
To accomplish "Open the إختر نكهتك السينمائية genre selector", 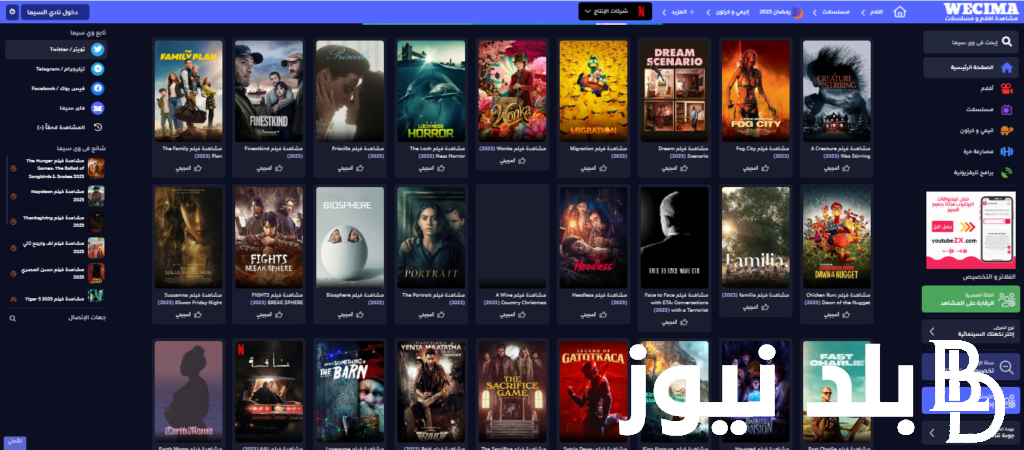I will point(970,331).
